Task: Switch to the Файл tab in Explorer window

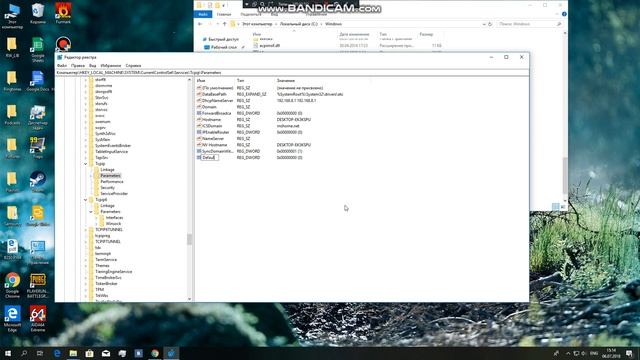Action: pos(203,14)
